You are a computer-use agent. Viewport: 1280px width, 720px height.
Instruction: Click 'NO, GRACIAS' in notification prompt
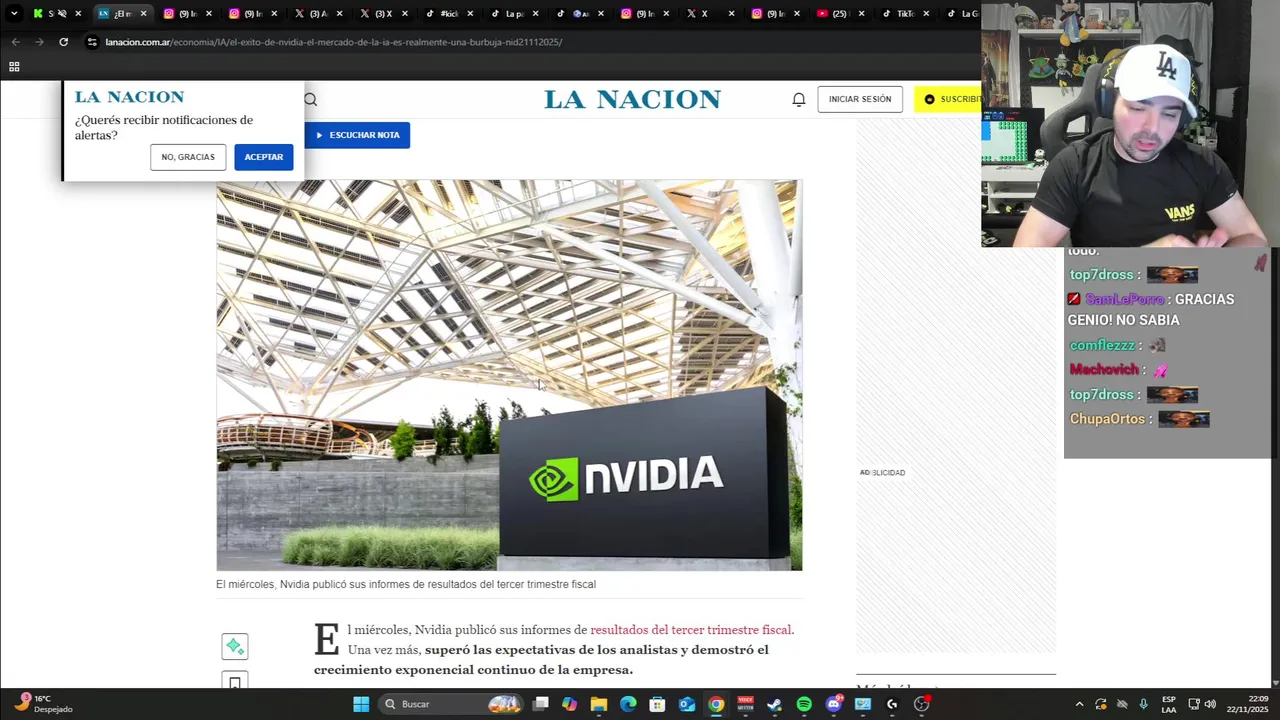pyautogui.click(x=188, y=157)
